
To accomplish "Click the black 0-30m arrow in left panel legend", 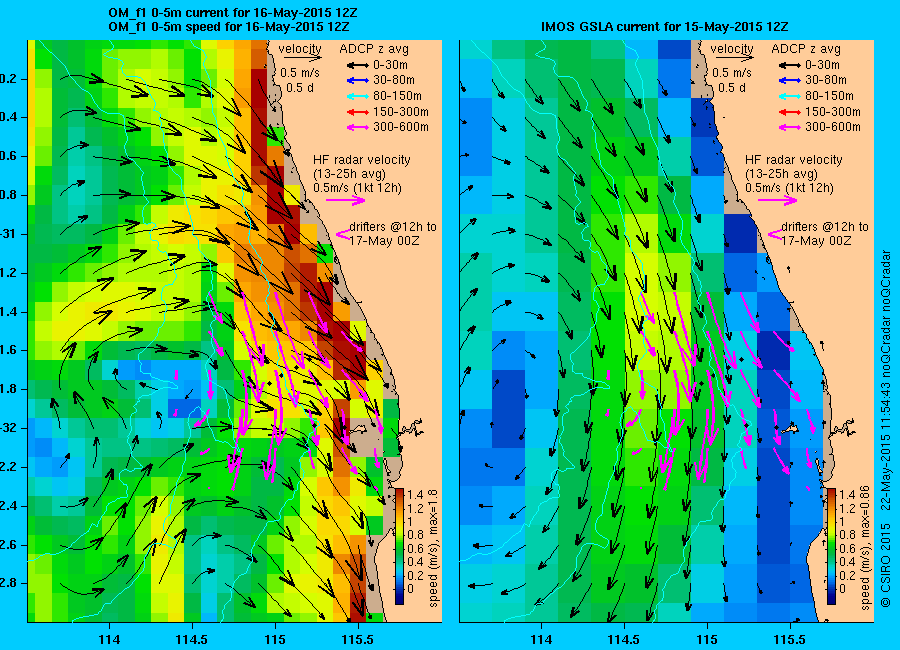I will coord(357,65).
